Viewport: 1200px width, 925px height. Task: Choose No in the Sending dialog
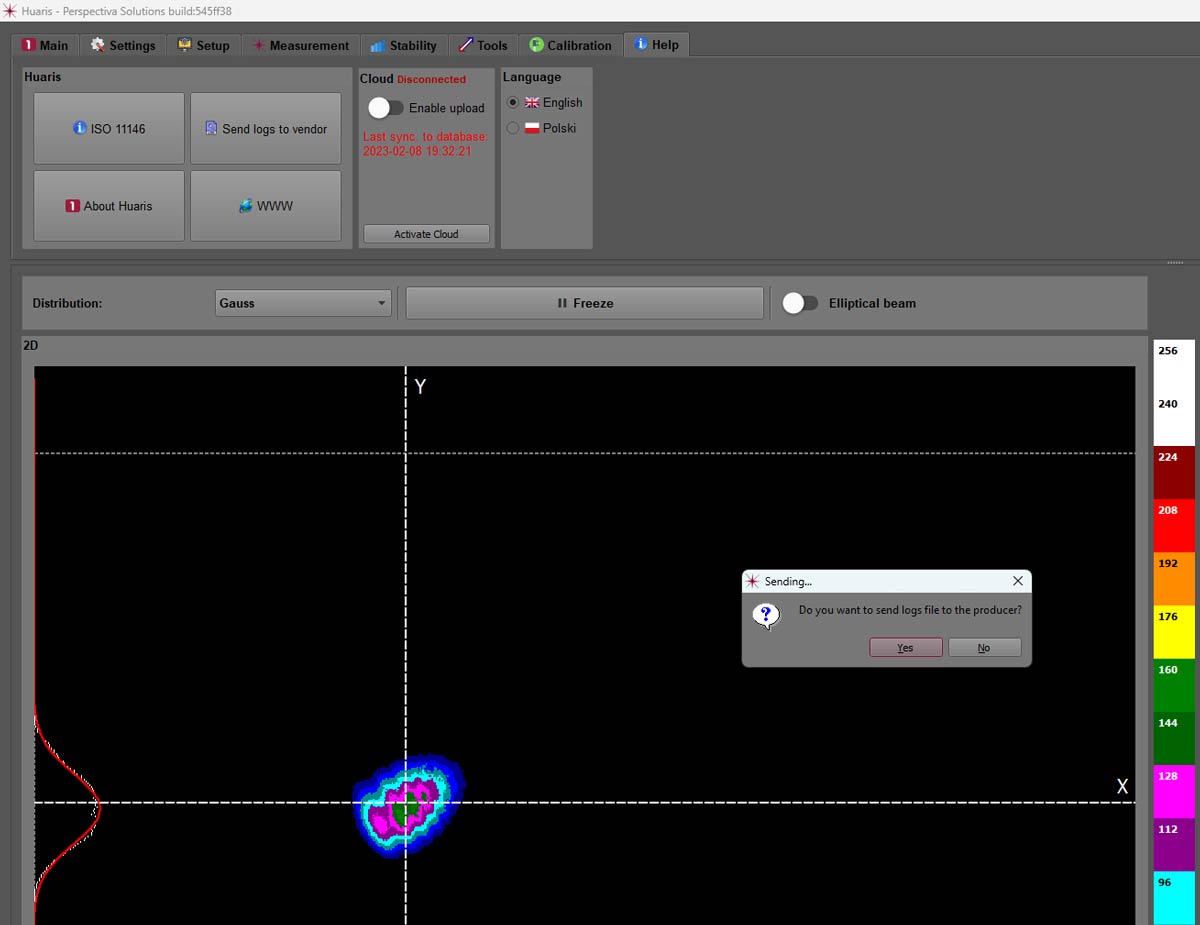coord(984,647)
